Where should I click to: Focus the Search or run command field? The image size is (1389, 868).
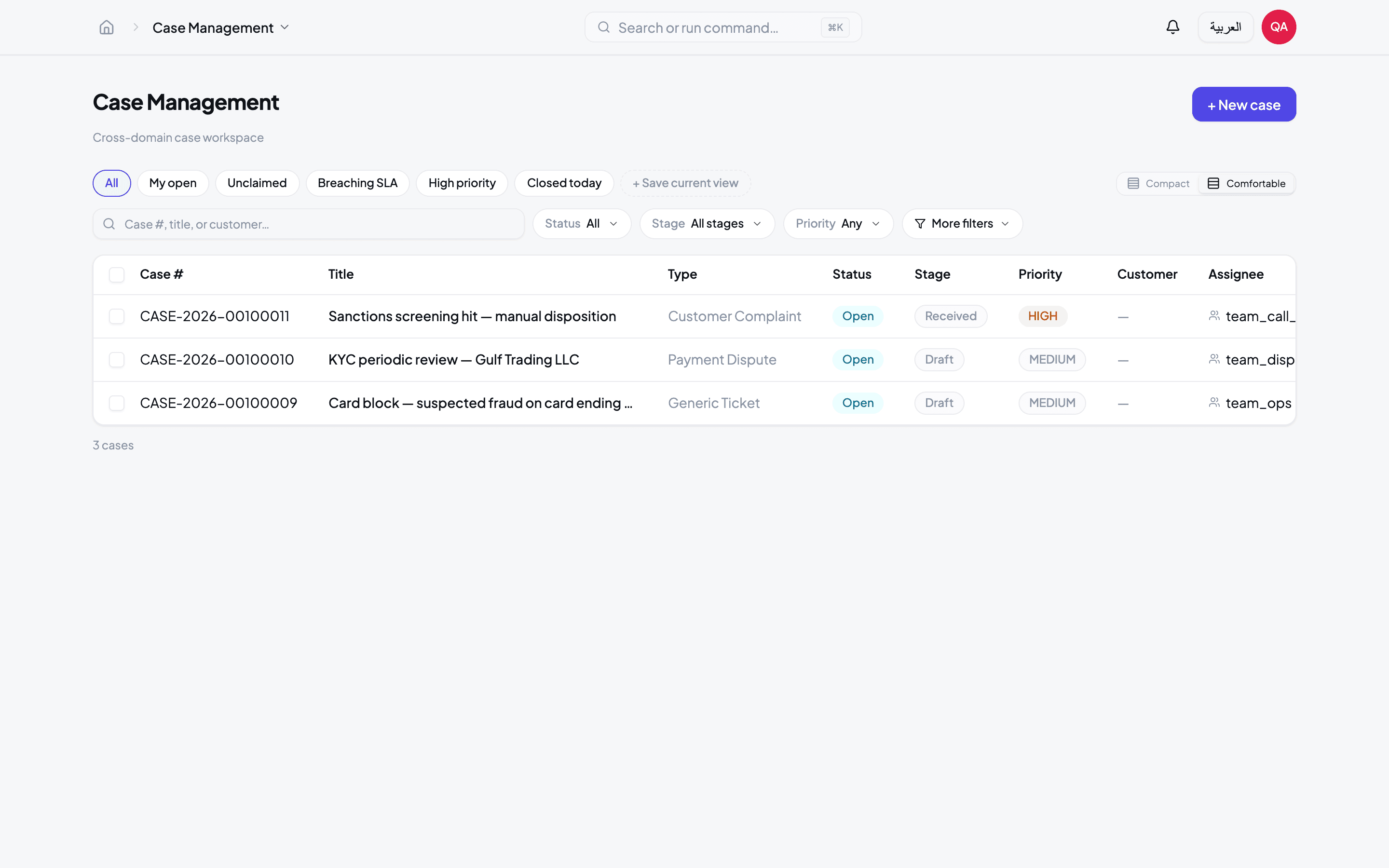[x=723, y=27]
